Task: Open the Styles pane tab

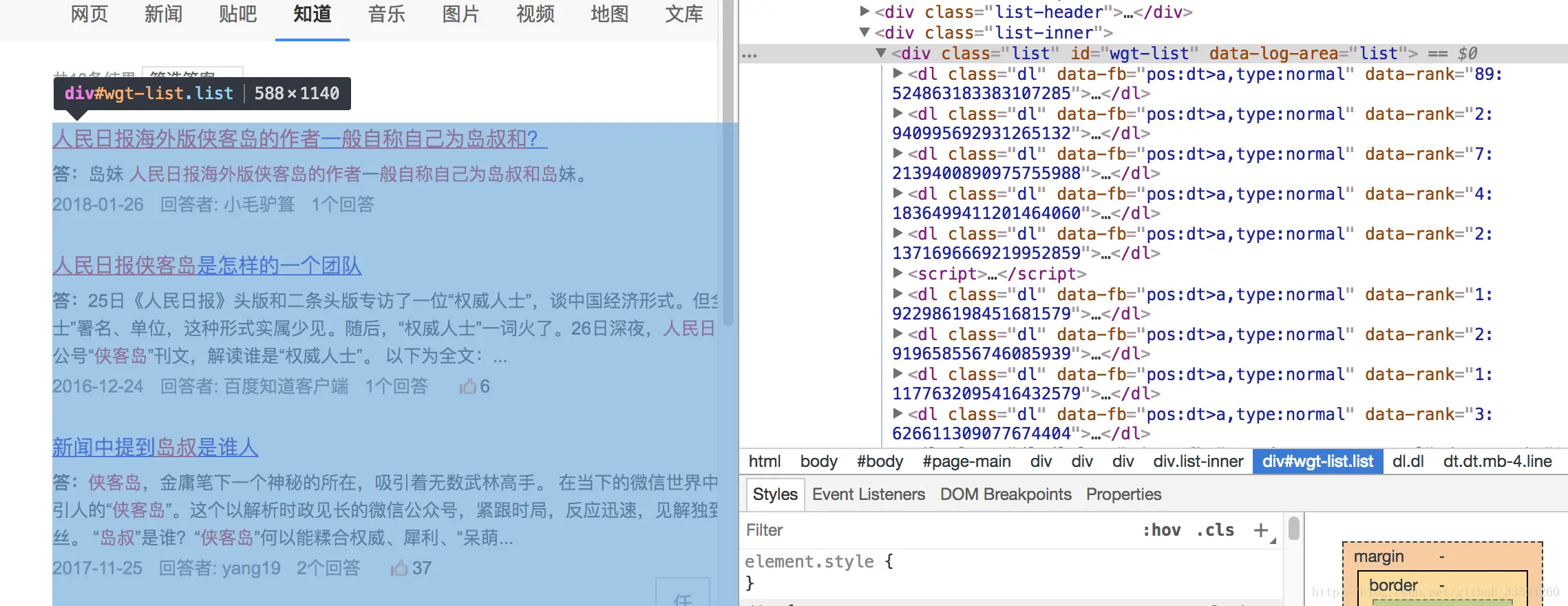Action: click(775, 494)
